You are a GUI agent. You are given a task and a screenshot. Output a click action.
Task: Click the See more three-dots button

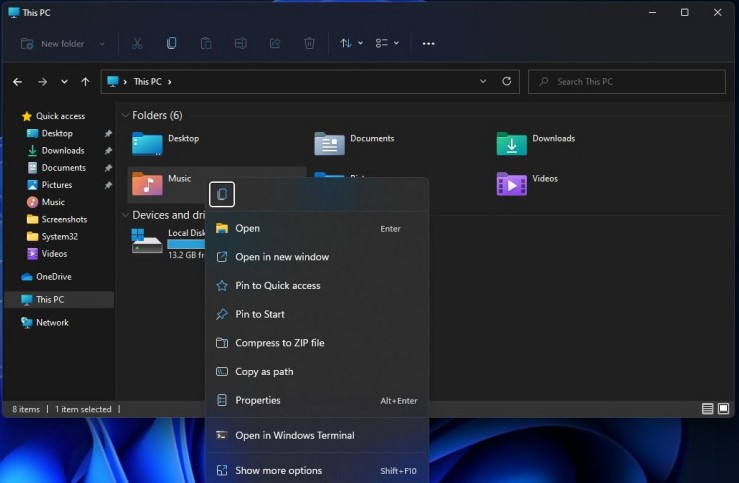428,44
